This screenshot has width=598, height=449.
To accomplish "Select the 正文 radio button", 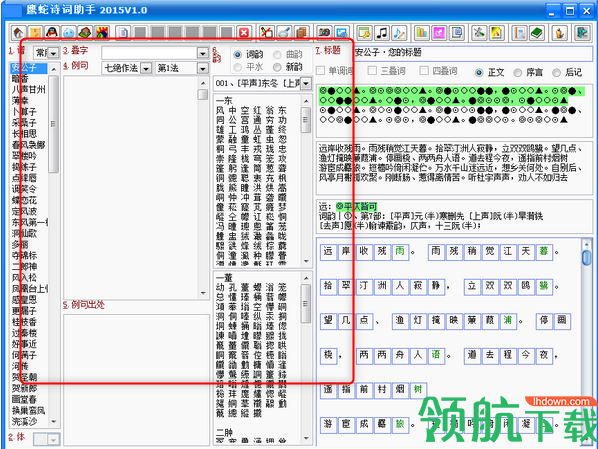I will (x=479, y=72).
